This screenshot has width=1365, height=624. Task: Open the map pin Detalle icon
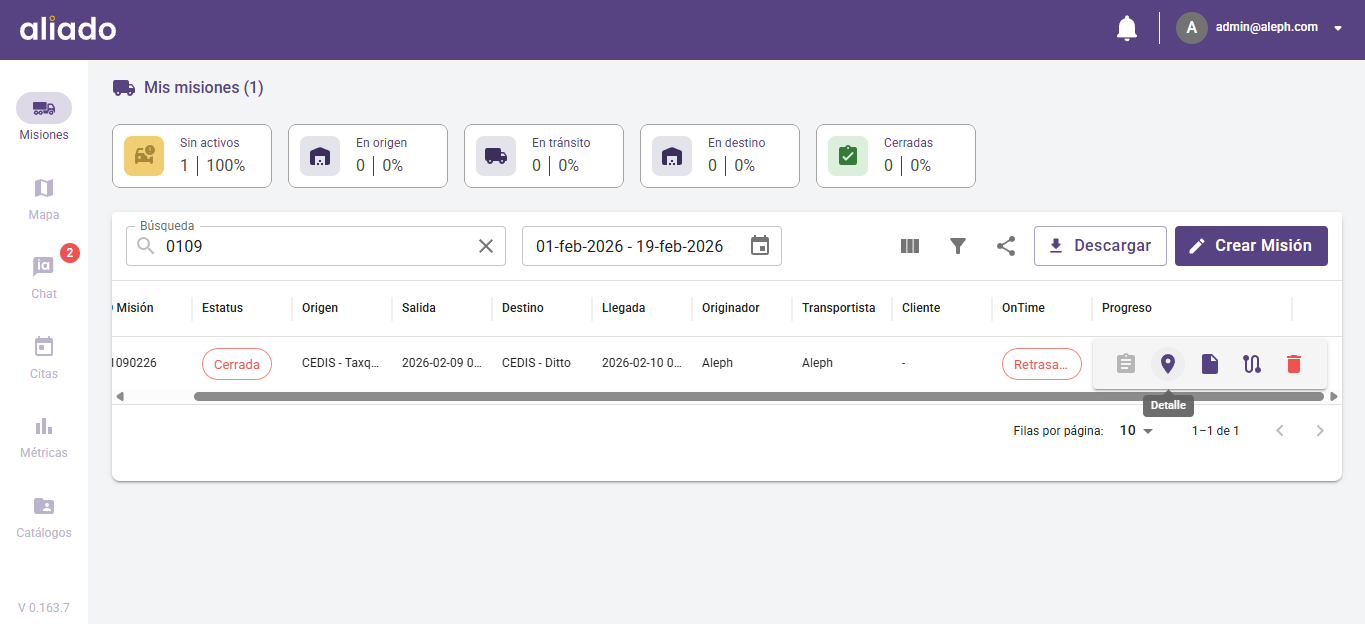pyautogui.click(x=1168, y=364)
